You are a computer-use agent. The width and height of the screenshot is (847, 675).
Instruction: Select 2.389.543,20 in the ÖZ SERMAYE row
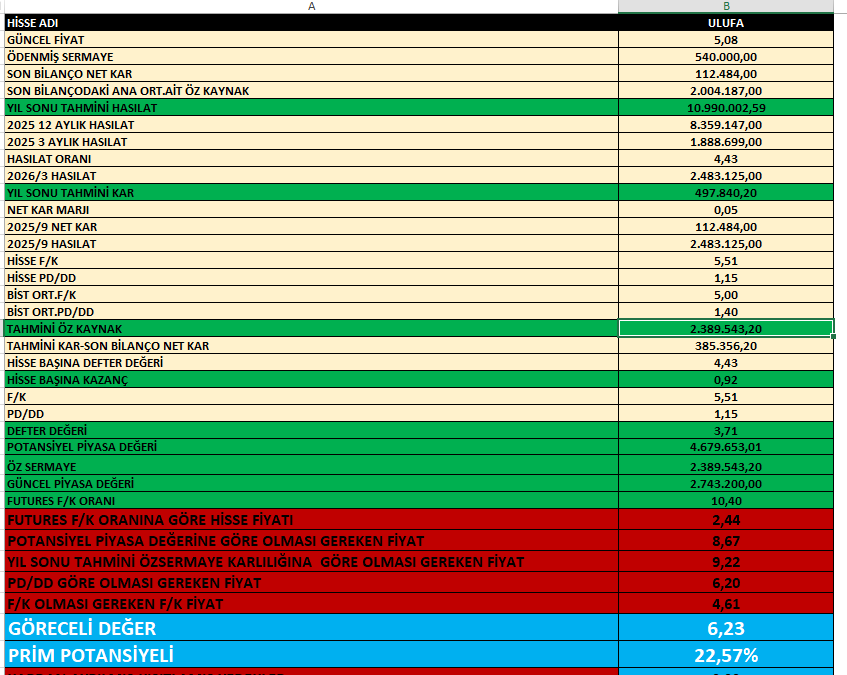[x=726, y=466]
